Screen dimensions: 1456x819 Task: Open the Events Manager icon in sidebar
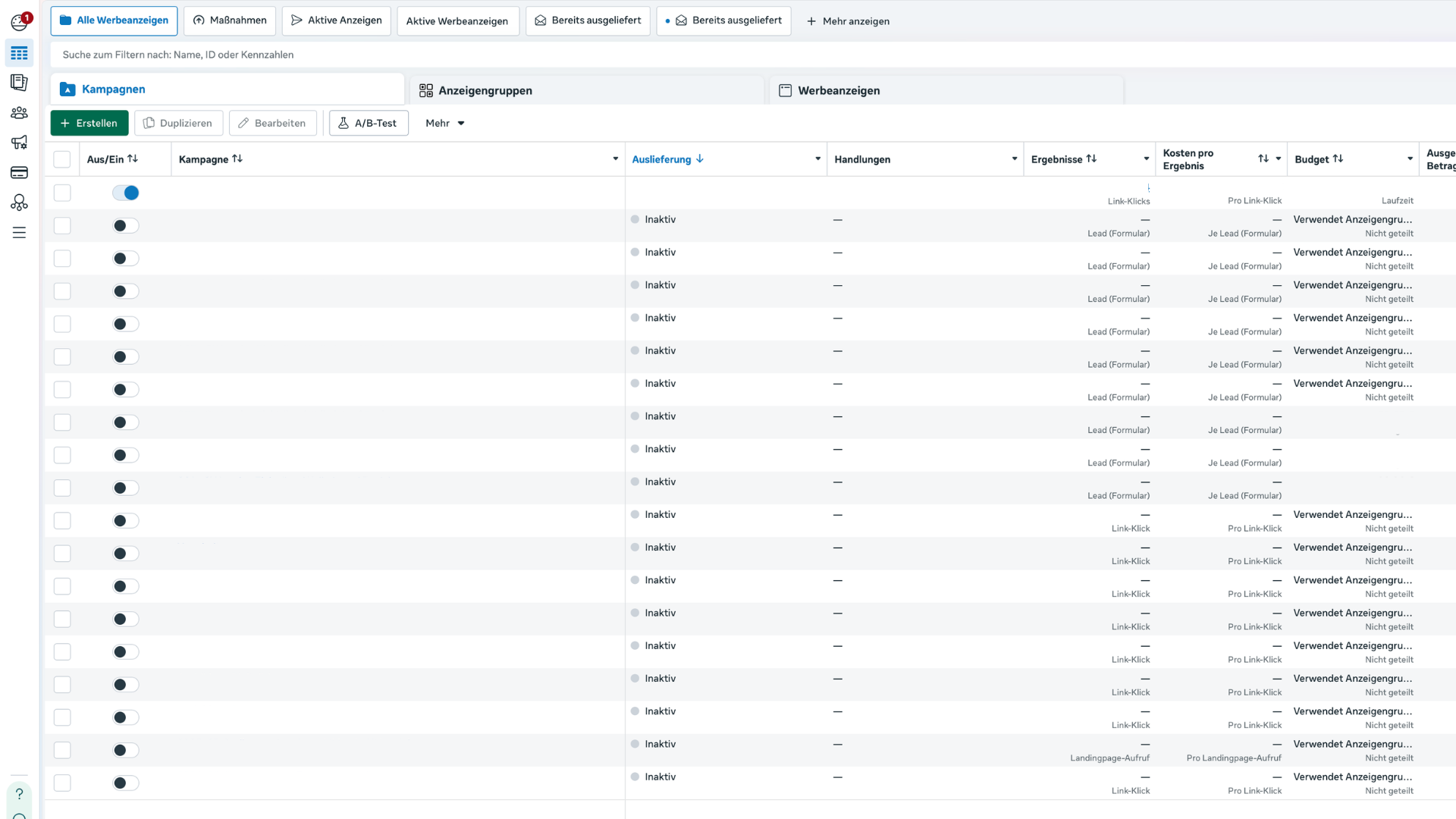(x=19, y=202)
